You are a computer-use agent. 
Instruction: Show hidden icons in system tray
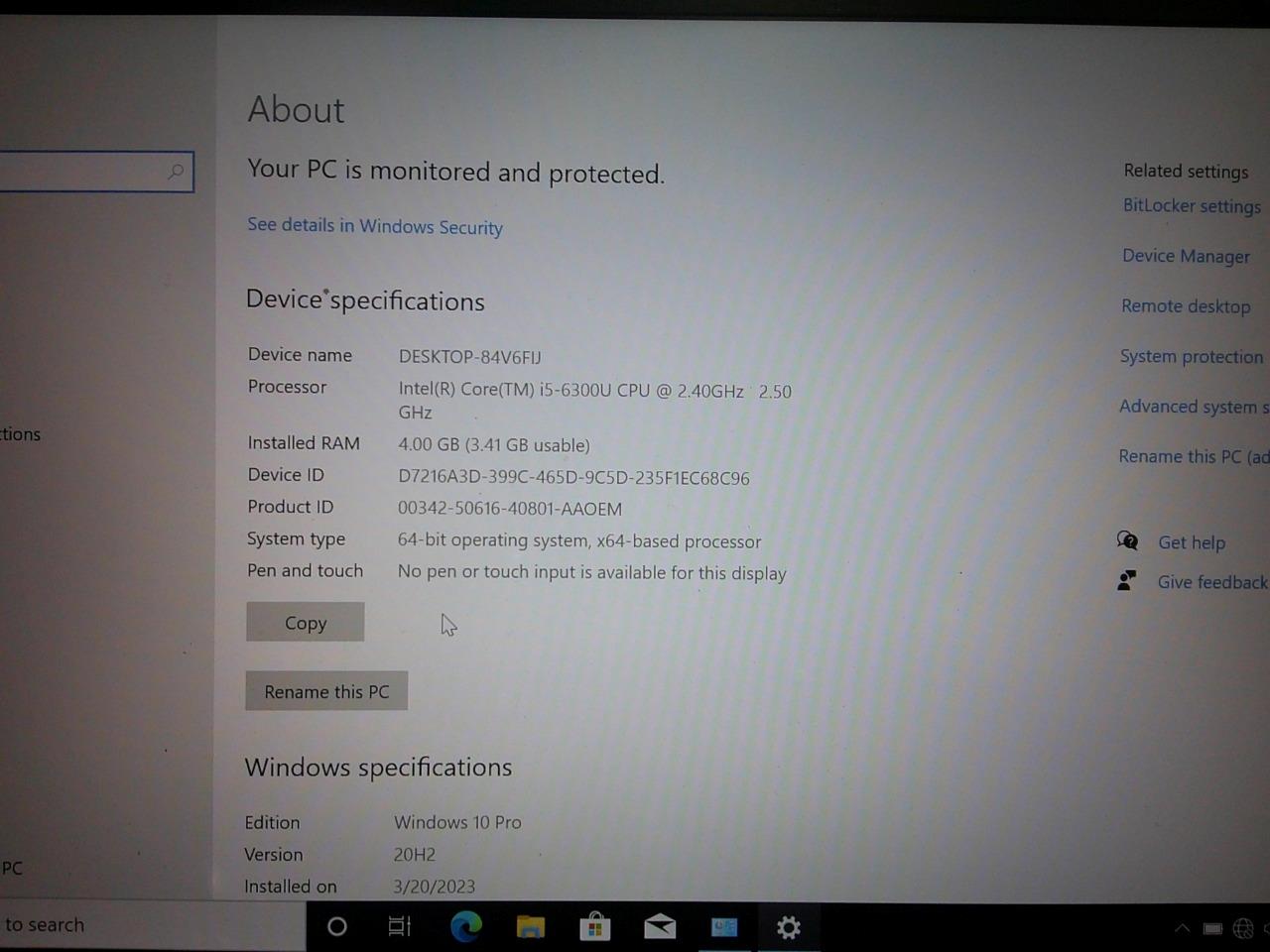[x=1182, y=928]
